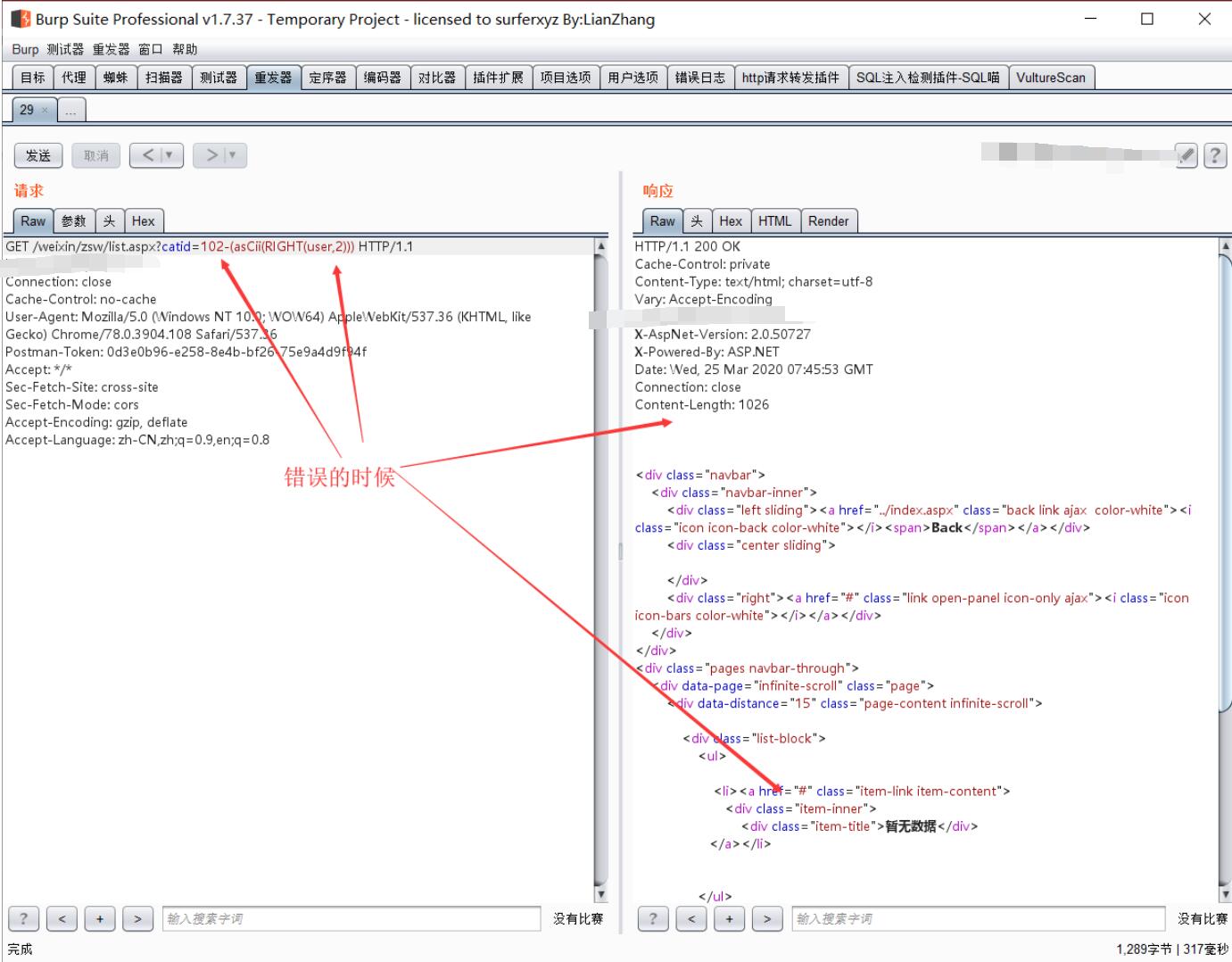Open the http请求转发插件 tab
The image size is (1232, 962).
[790, 78]
